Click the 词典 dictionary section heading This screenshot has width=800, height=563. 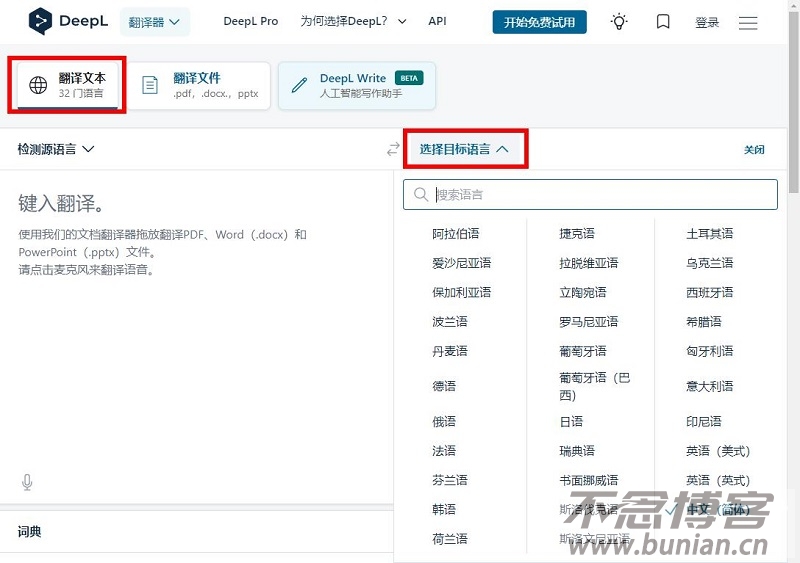pyautogui.click(x=29, y=532)
